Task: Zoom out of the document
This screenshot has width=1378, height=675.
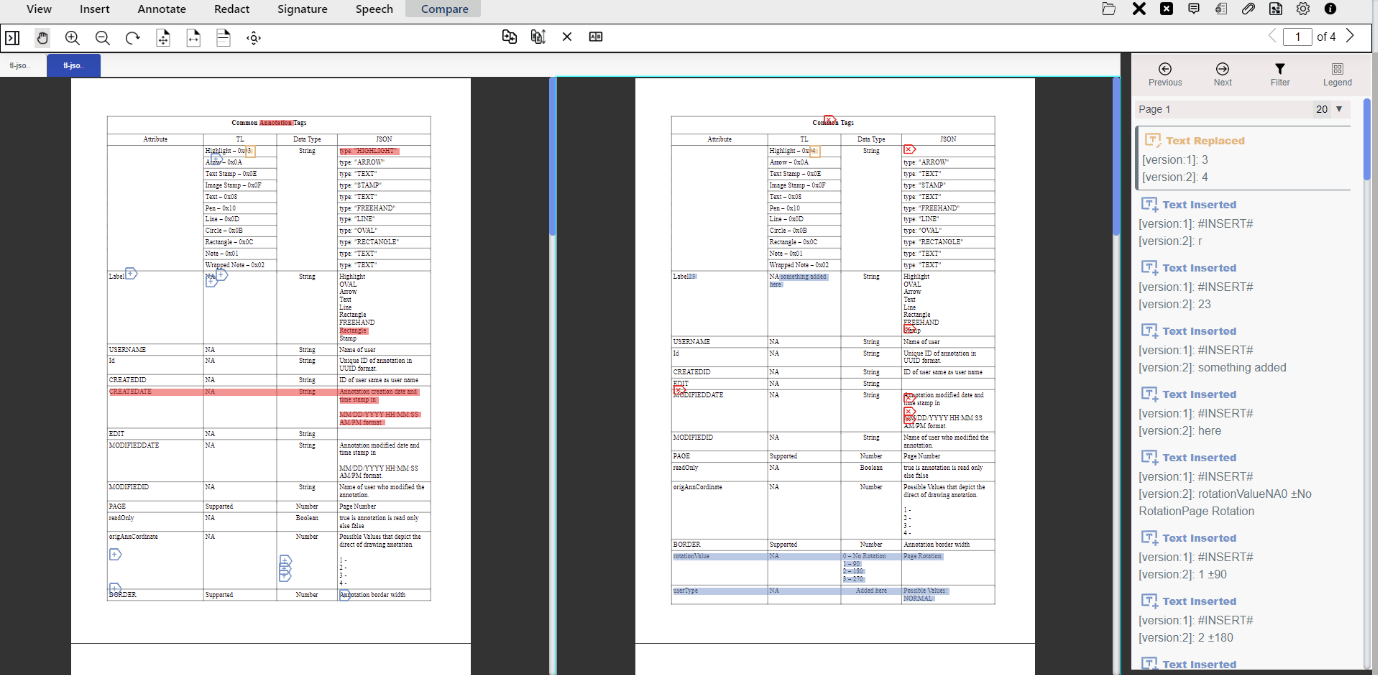Action: [x=102, y=37]
